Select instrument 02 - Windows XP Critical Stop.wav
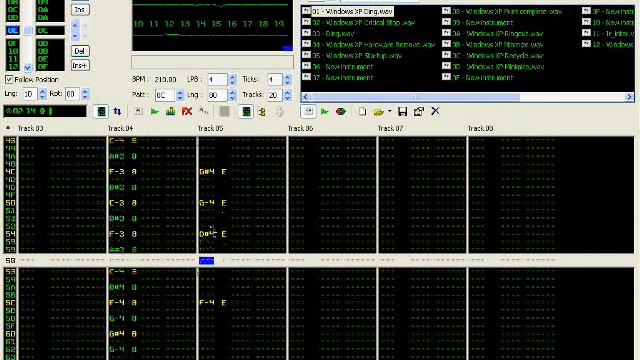Screen dimensions: 640x360 pyautogui.click(x=363, y=22)
